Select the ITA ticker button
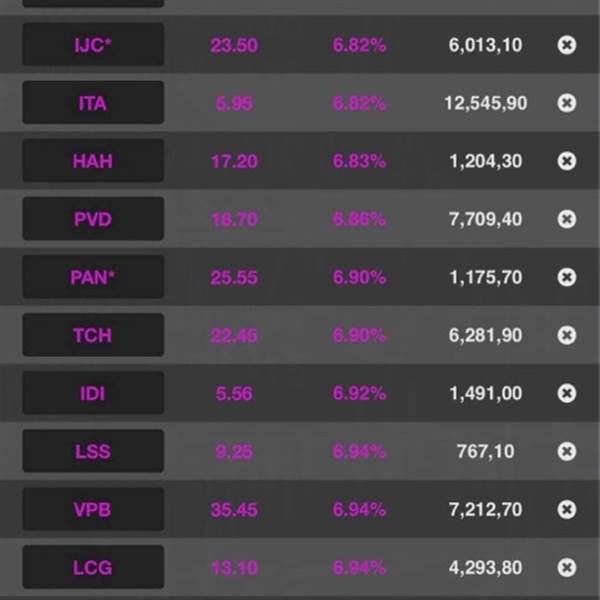Screen dimensions: 600x600 pyautogui.click(x=93, y=103)
